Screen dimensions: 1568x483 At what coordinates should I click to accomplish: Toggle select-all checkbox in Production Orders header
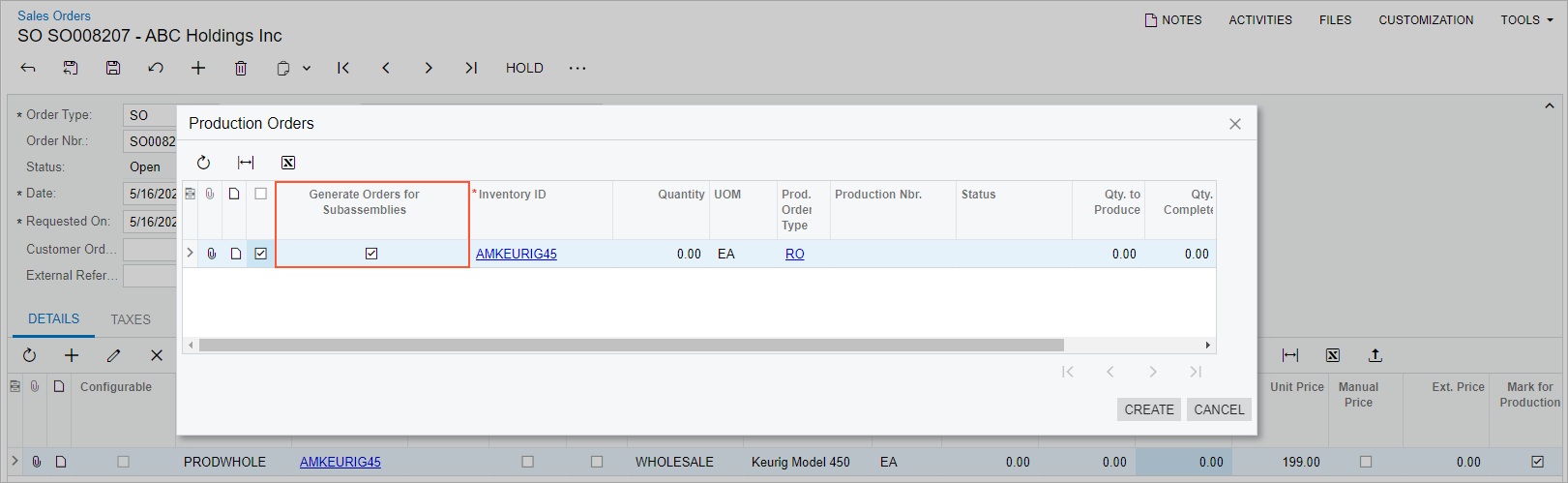pos(261,194)
